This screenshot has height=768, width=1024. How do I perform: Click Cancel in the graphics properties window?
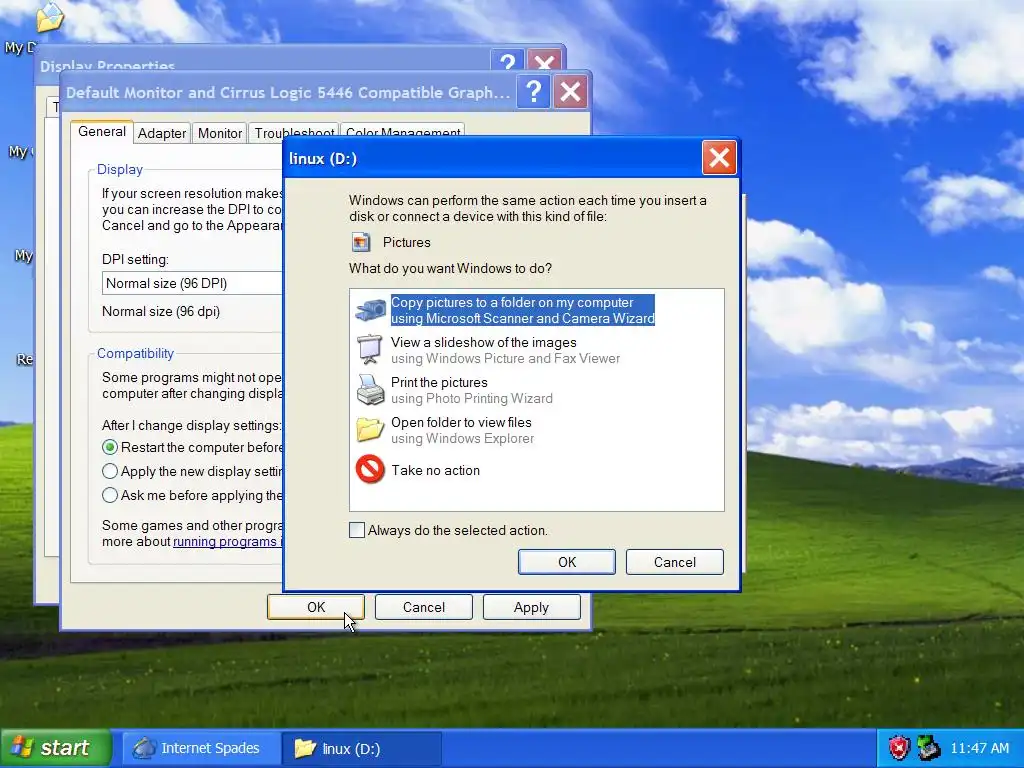(424, 607)
